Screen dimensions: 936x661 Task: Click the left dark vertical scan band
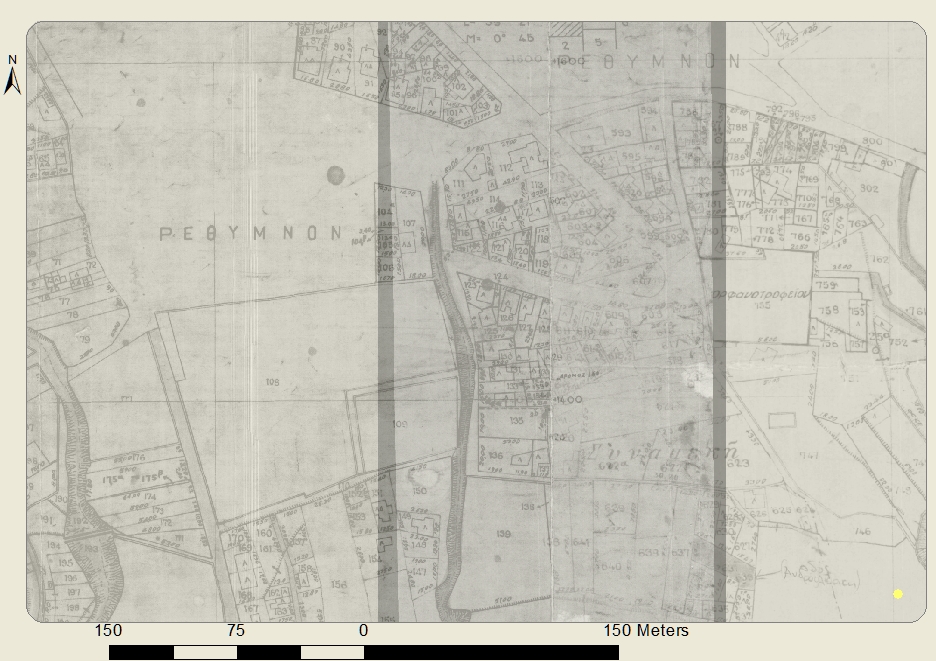(385, 320)
